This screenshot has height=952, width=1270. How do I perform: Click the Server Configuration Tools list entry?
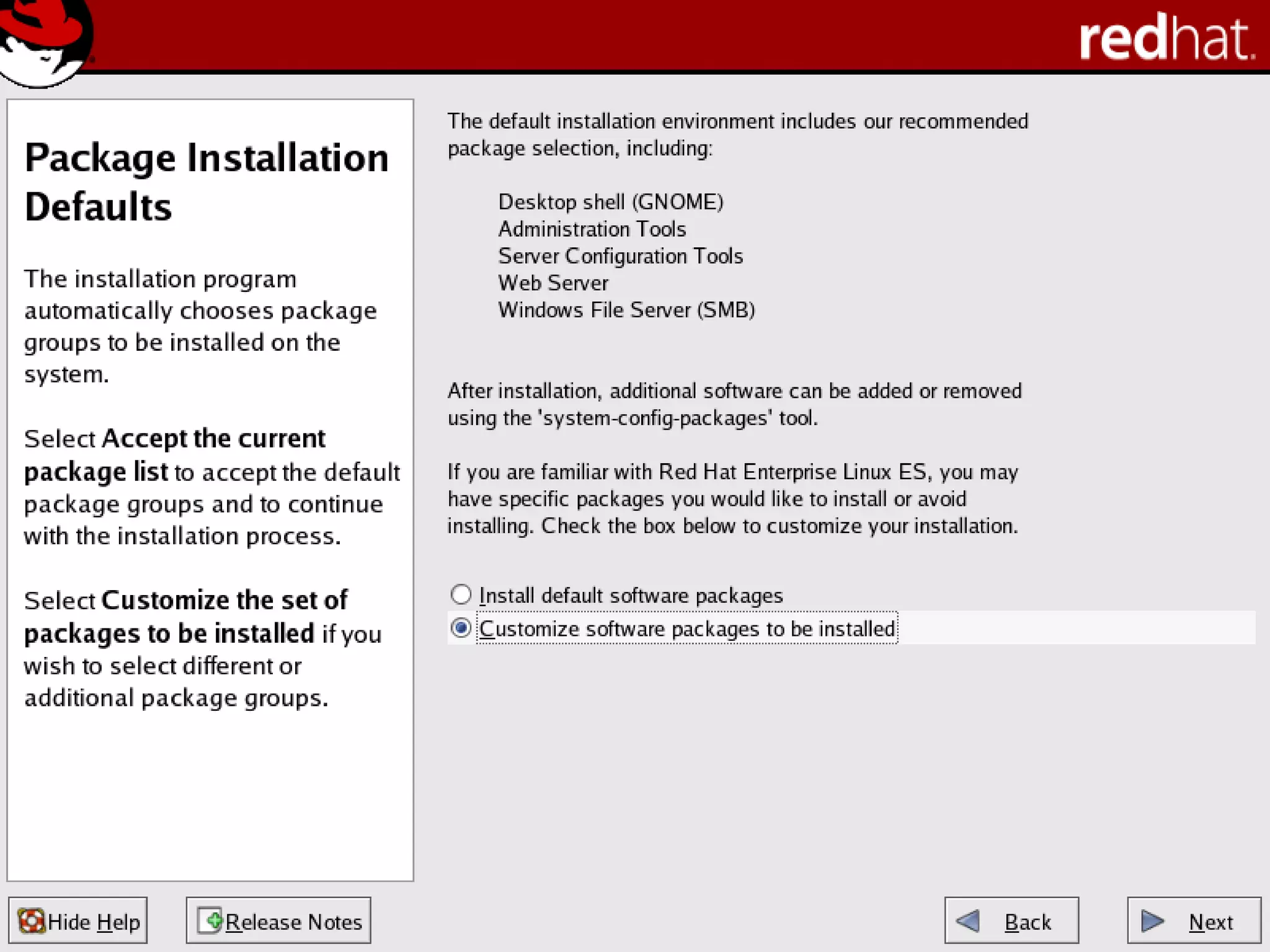(620, 256)
